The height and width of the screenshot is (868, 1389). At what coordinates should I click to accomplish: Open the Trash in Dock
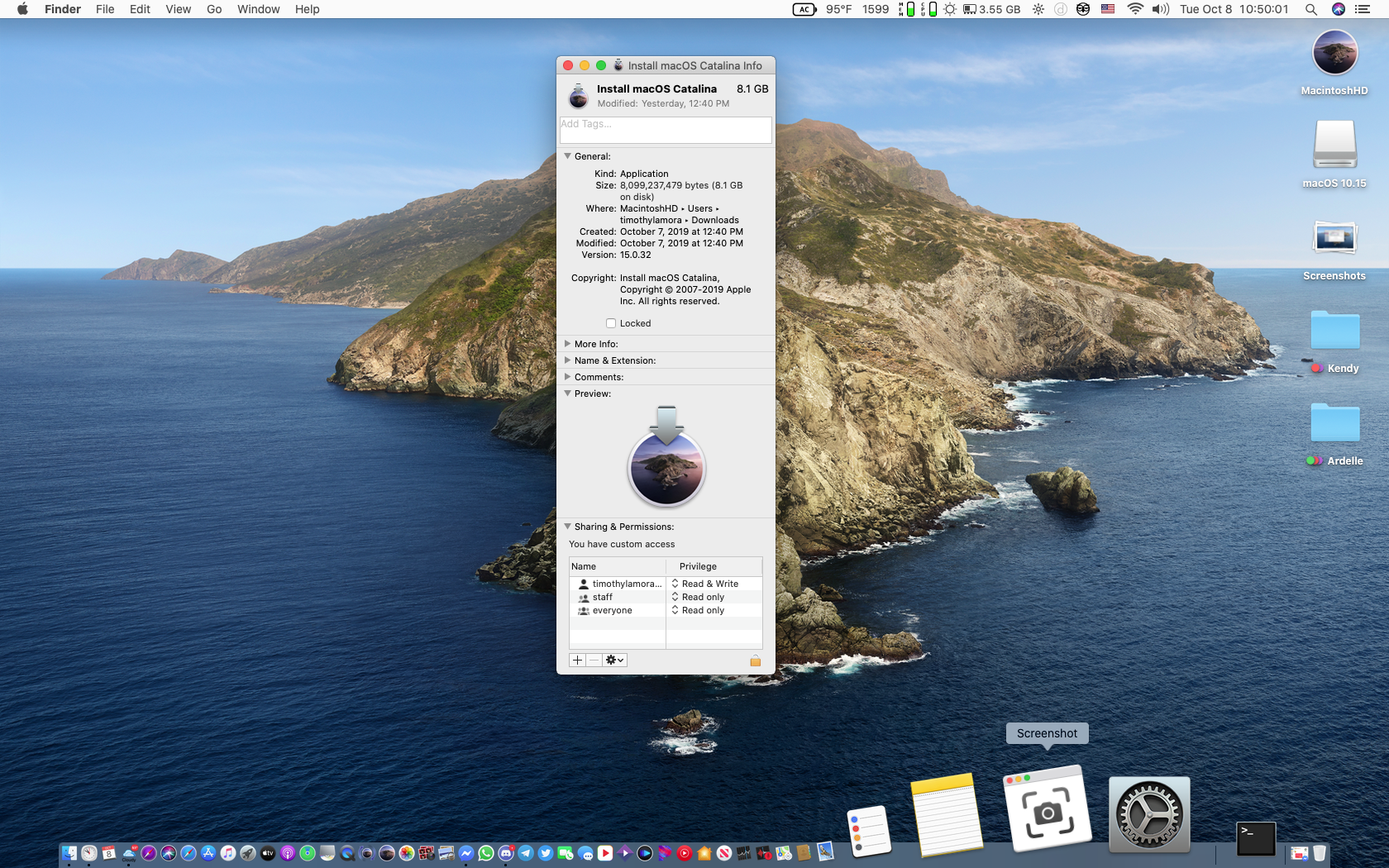point(1320,853)
